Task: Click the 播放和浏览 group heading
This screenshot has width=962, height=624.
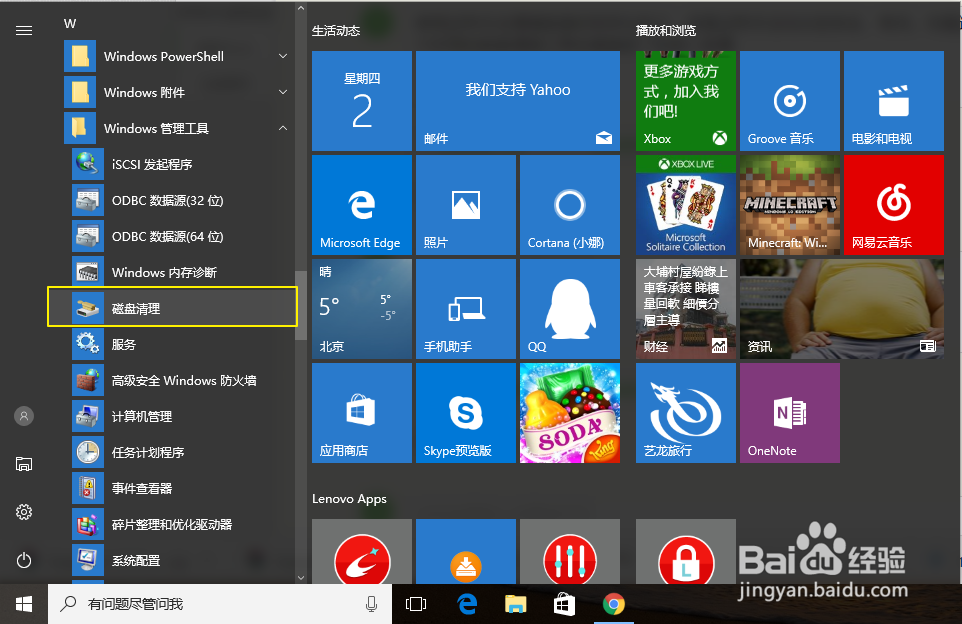Action: click(x=666, y=31)
